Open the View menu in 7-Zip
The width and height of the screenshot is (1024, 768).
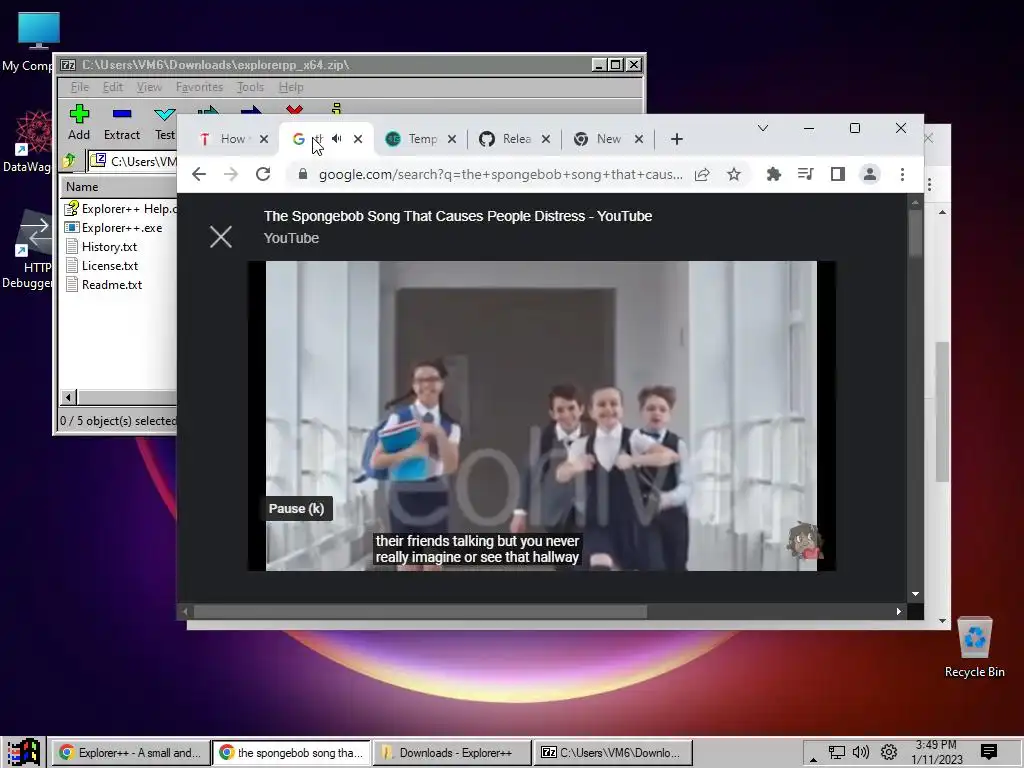(149, 87)
